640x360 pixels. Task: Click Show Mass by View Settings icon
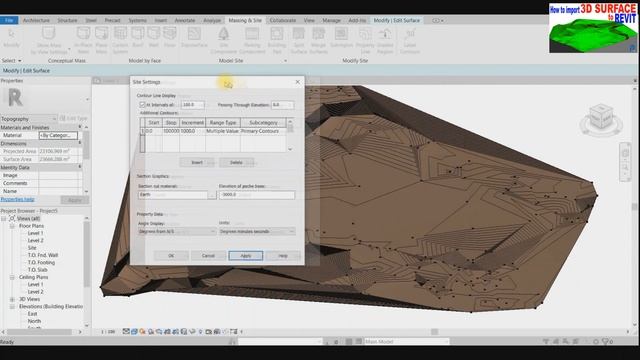(x=48, y=33)
